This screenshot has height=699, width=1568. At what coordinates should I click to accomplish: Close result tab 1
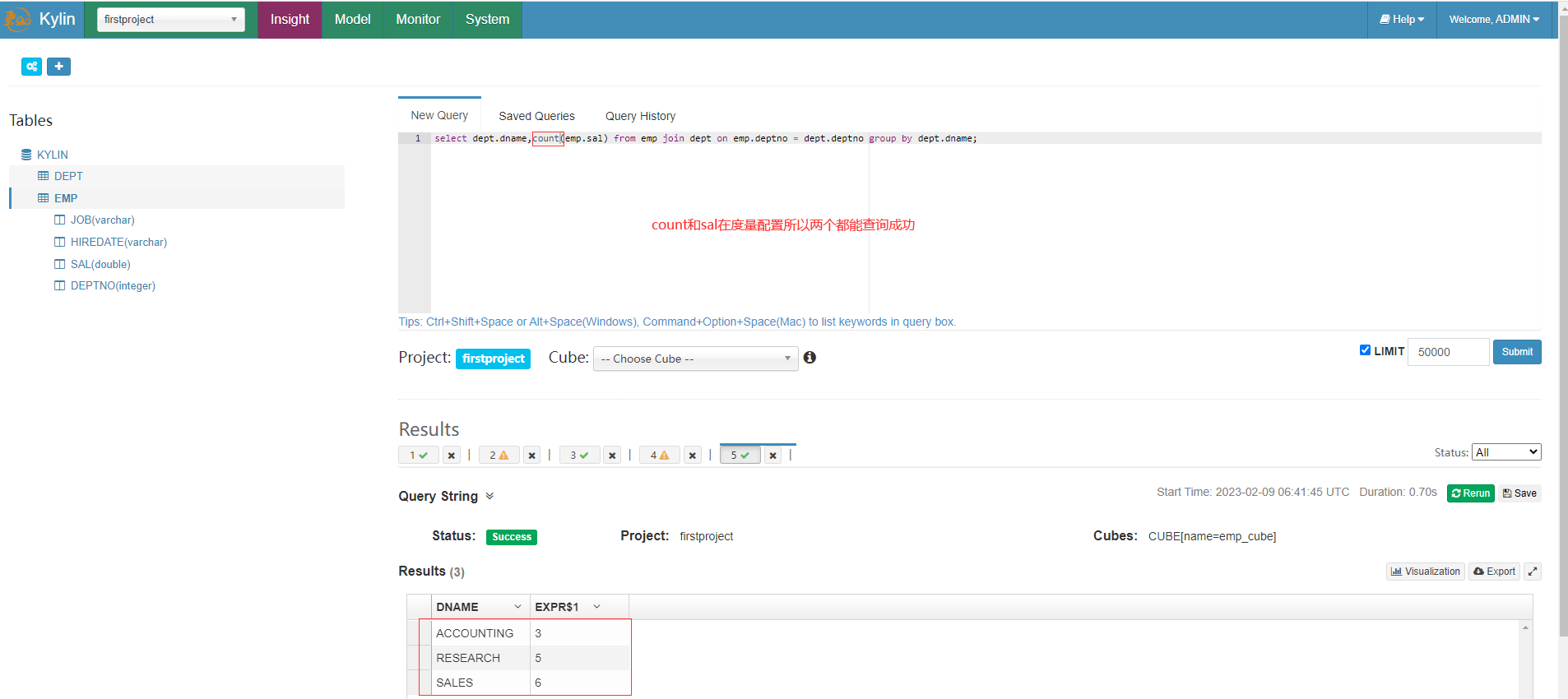click(x=452, y=455)
